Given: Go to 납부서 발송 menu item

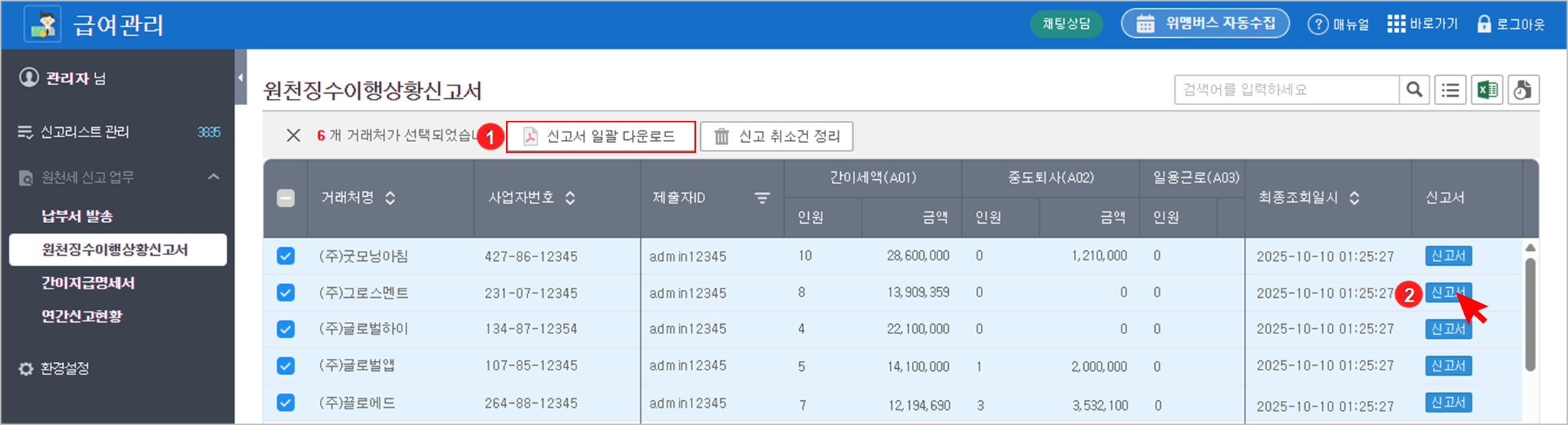Looking at the screenshot, I should 77,216.
